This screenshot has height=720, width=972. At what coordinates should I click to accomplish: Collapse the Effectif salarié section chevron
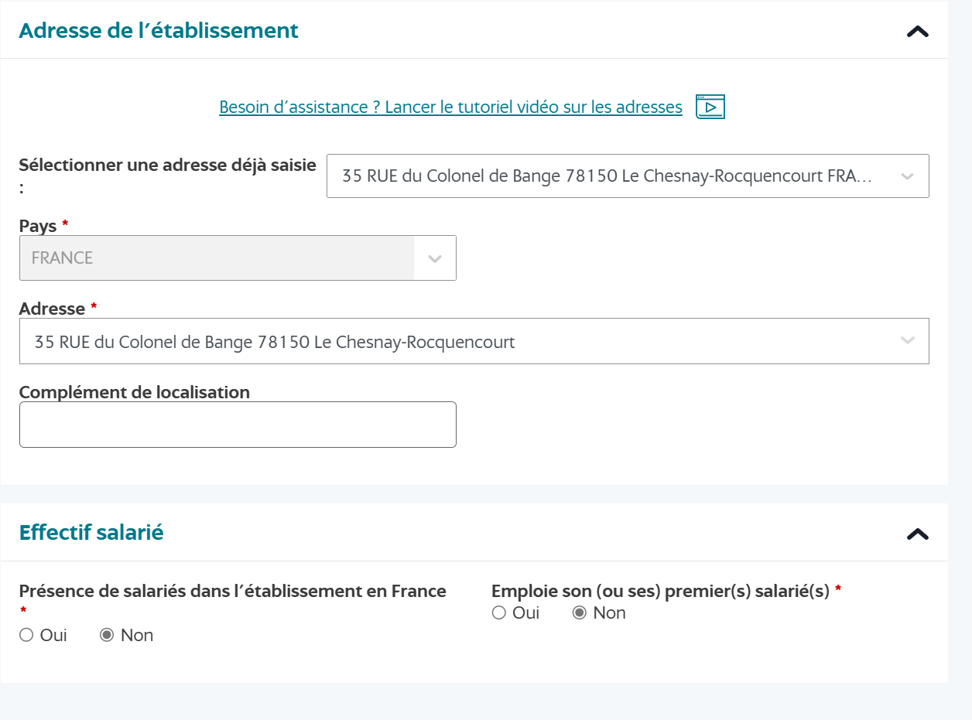(916, 534)
